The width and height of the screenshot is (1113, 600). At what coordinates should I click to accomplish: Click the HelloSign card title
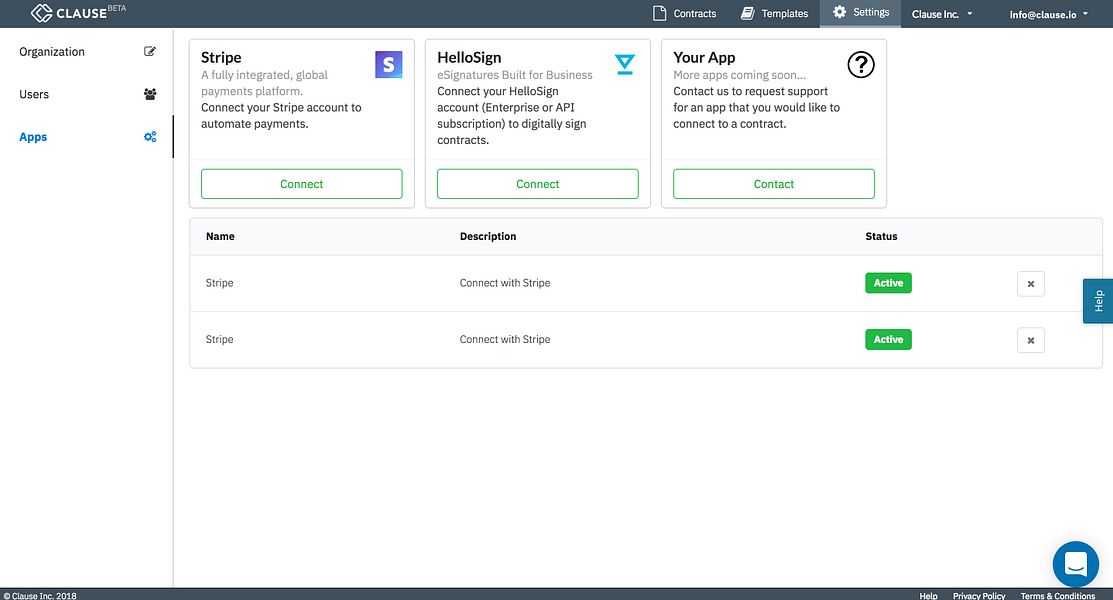click(469, 58)
